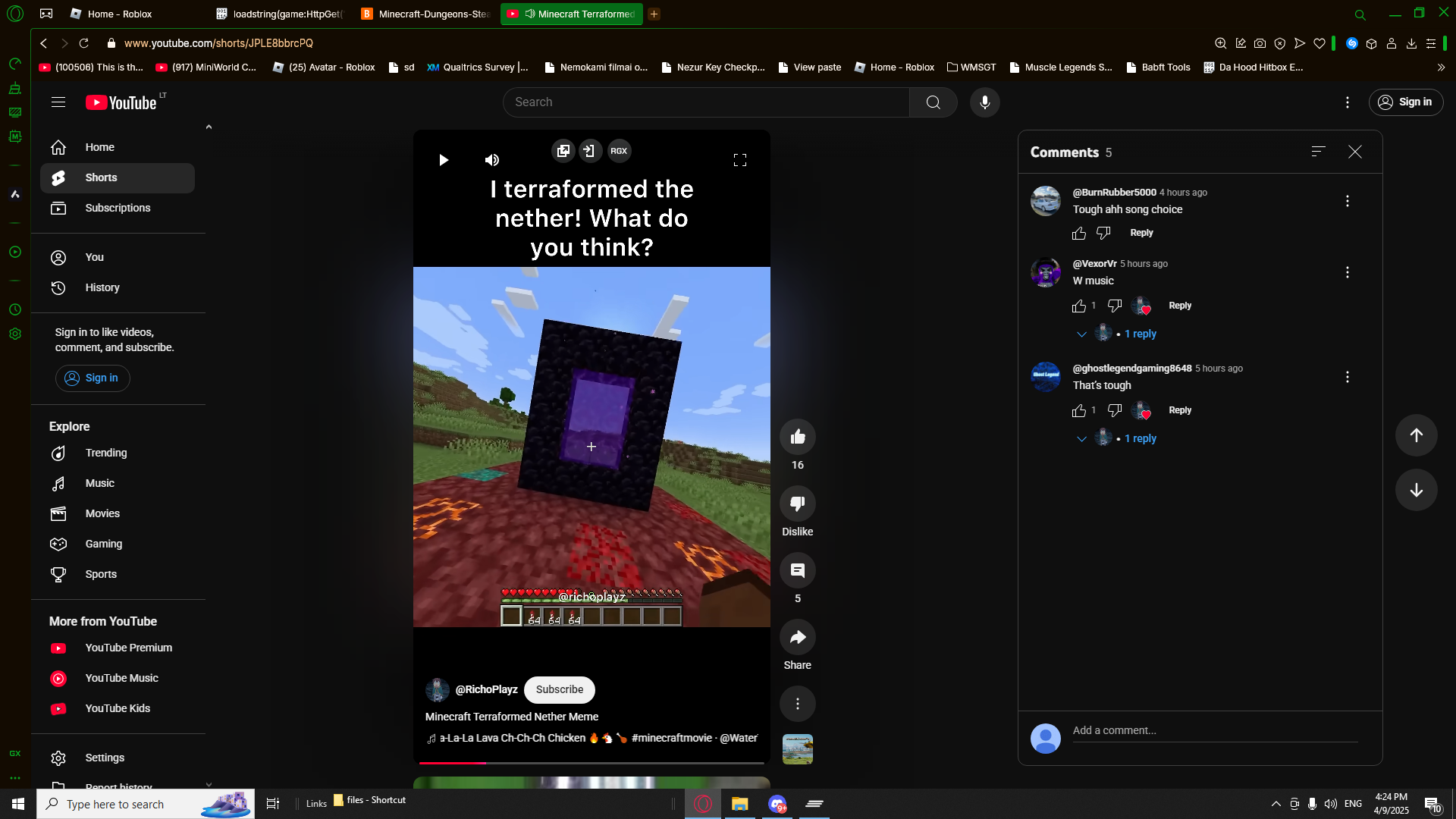Click the YouTube logo

122,102
